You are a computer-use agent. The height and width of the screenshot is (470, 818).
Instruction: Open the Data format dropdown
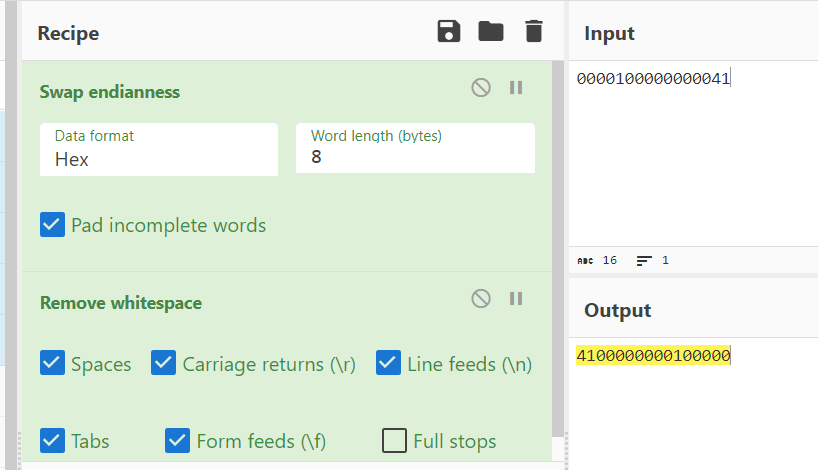[x=158, y=149]
